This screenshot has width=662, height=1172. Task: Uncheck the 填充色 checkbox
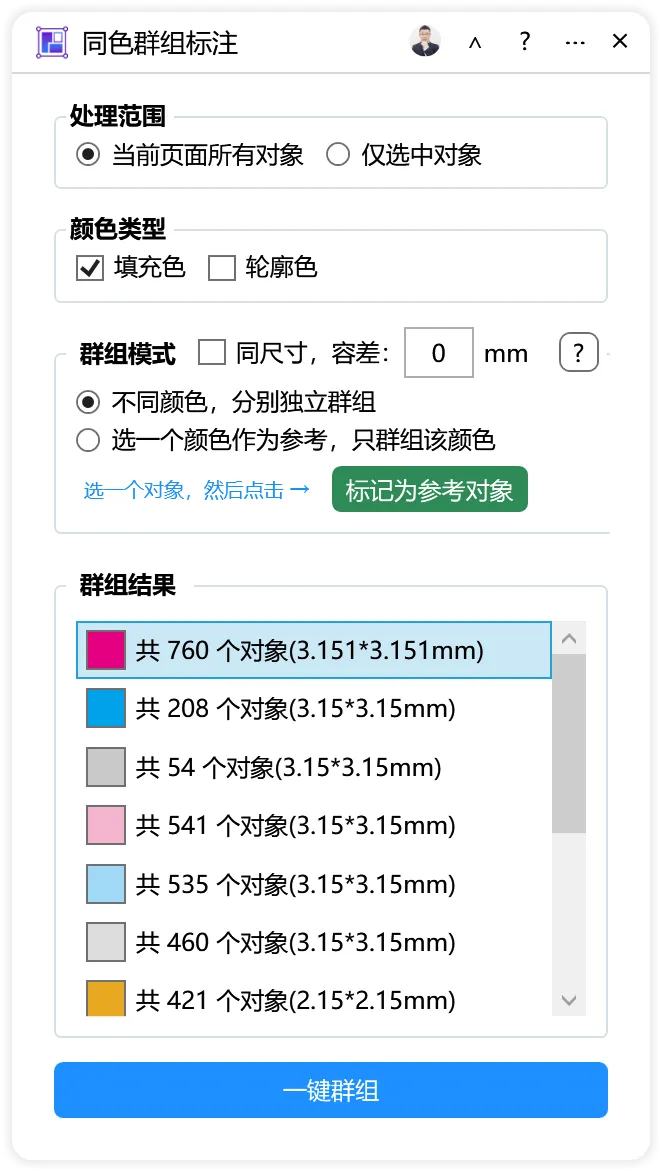(x=90, y=268)
